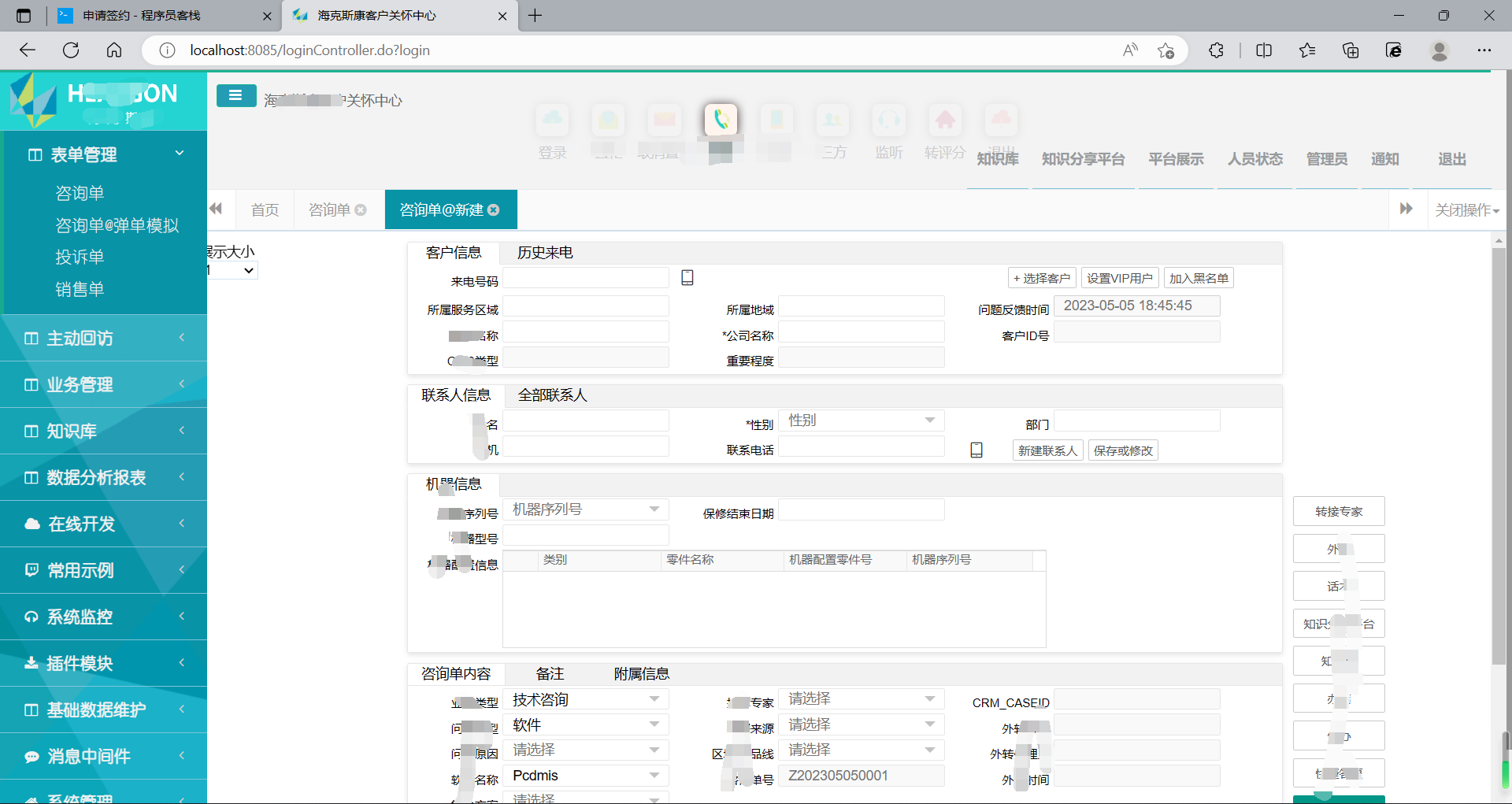The width and height of the screenshot is (1512, 804).
Task: Click phone icon beside 联系电话 field
Action: point(976,450)
